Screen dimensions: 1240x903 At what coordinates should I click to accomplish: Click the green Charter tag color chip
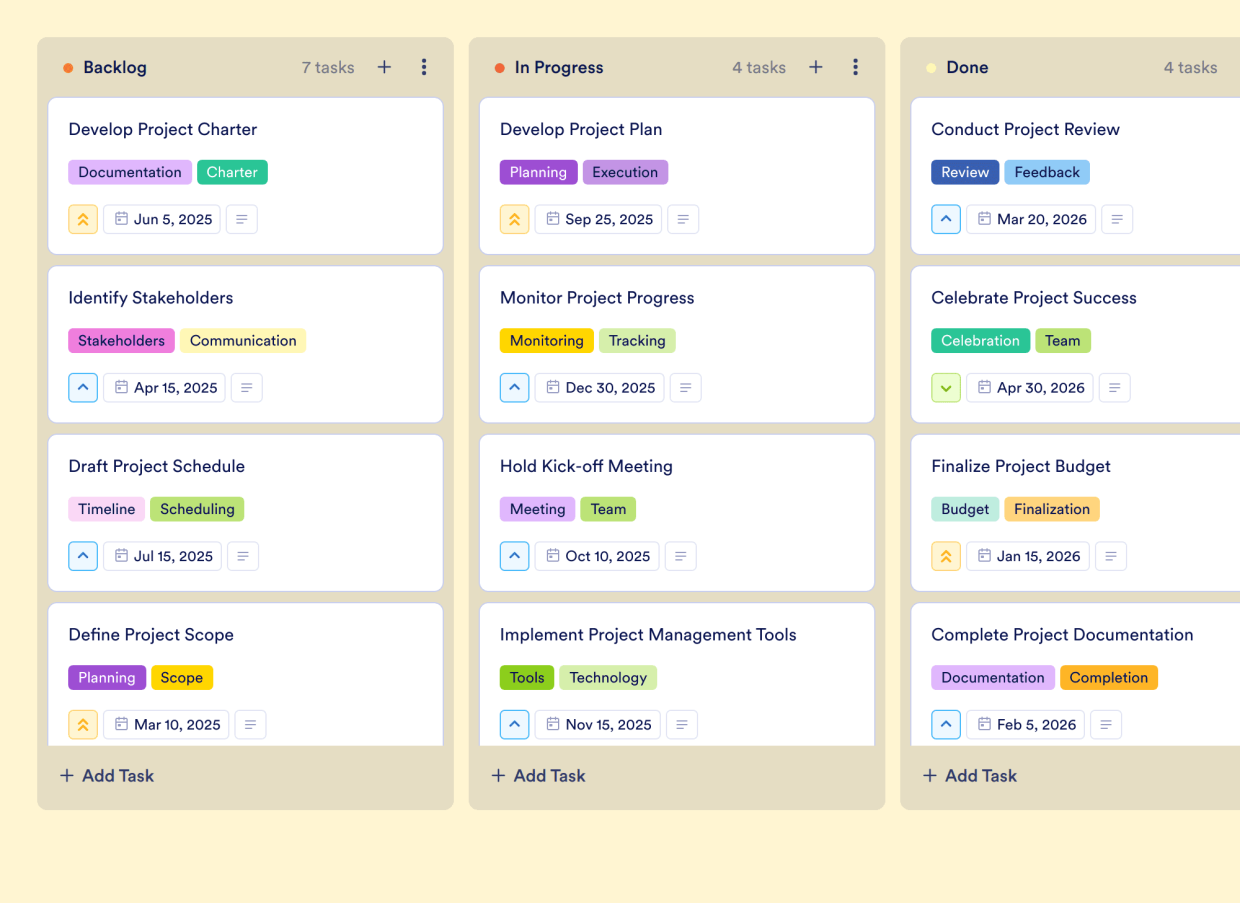pos(232,172)
